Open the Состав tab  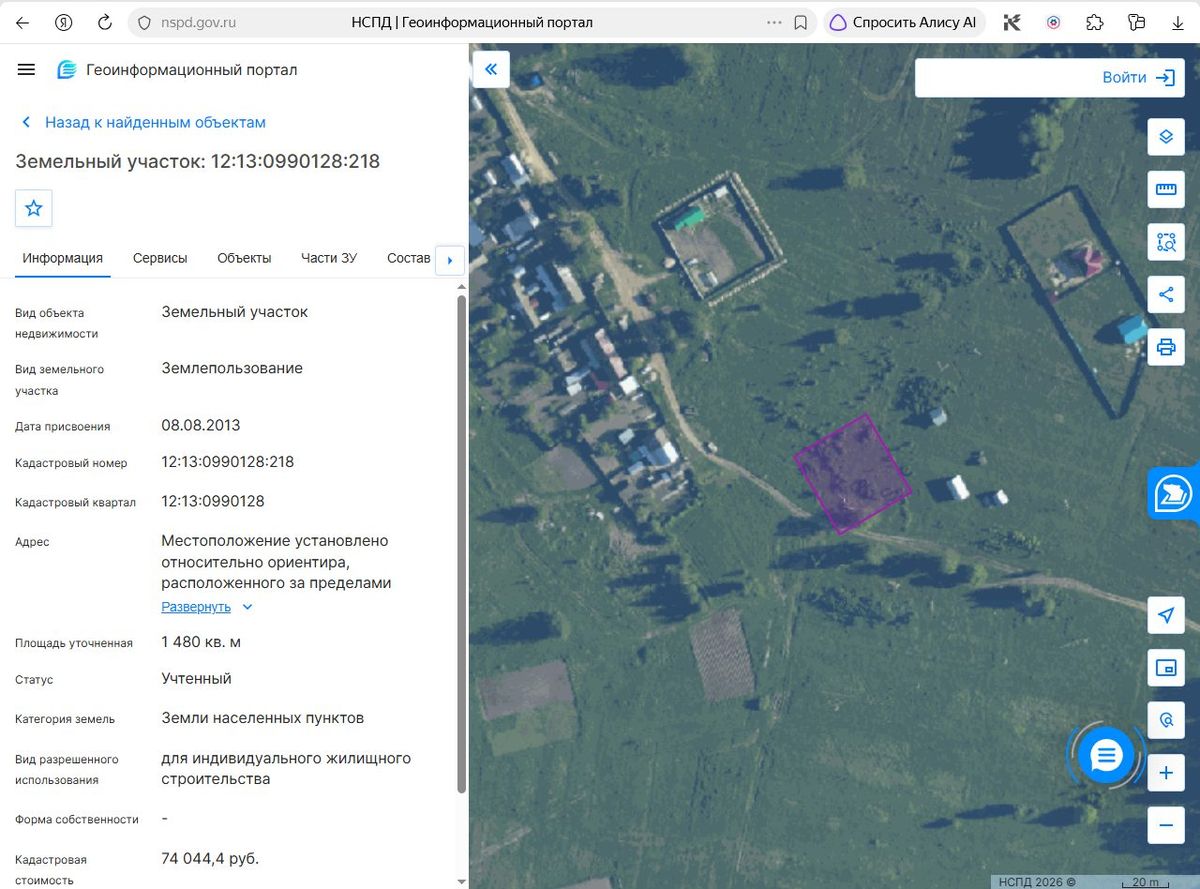pos(409,258)
